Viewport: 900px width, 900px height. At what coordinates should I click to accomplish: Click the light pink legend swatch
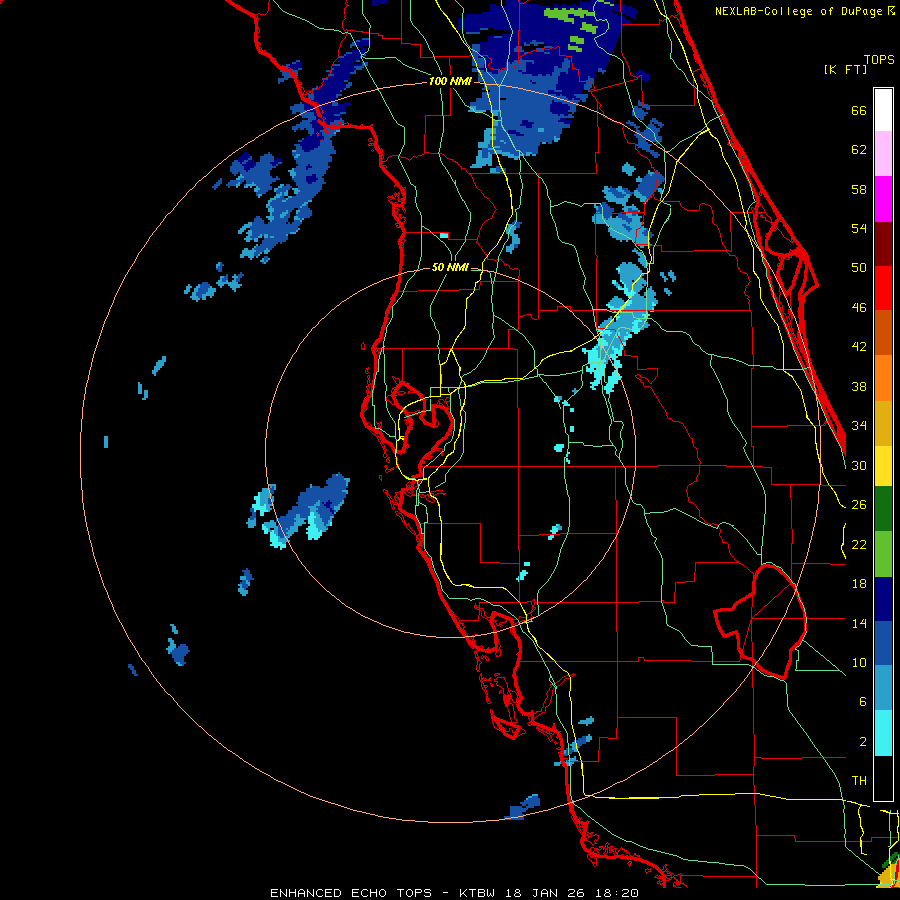click(x=883, y=153)
